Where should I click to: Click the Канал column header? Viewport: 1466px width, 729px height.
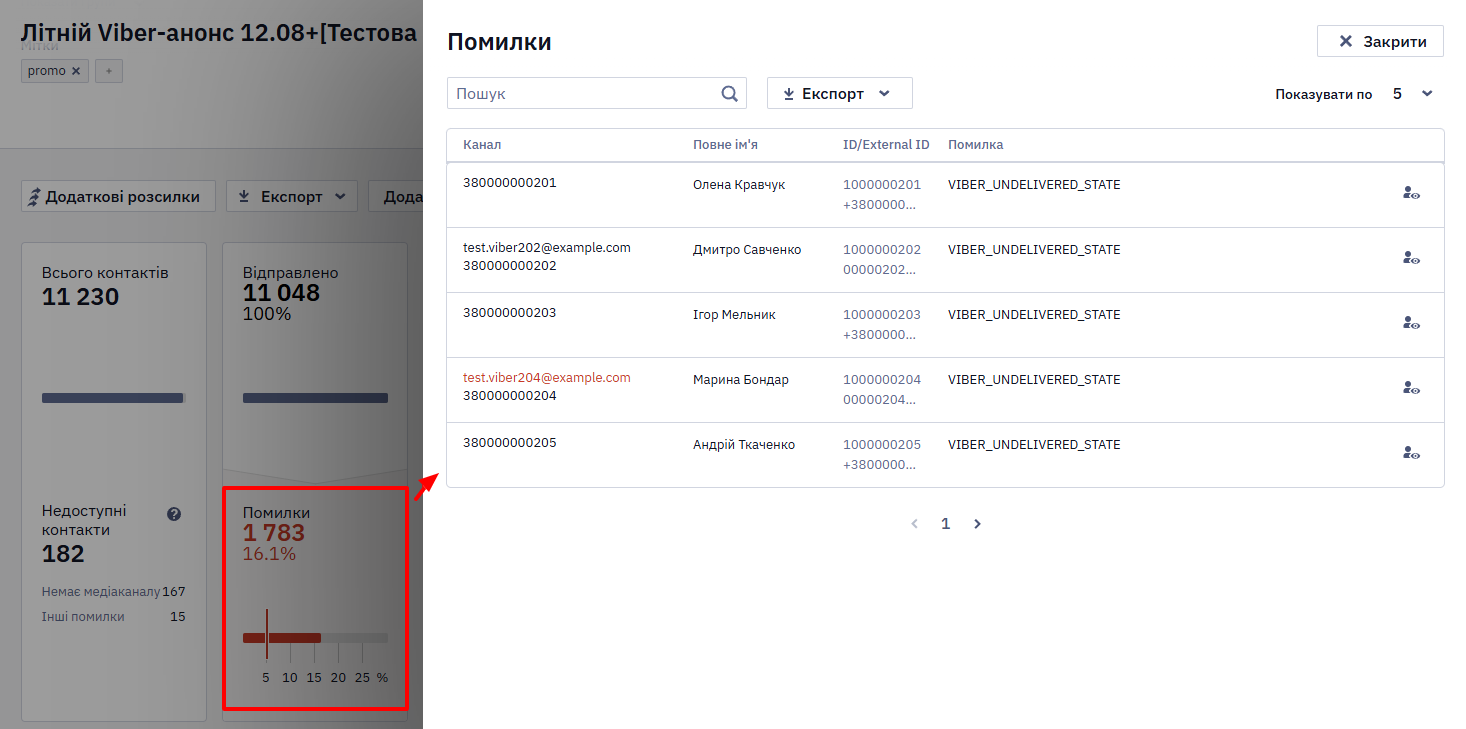482,145
